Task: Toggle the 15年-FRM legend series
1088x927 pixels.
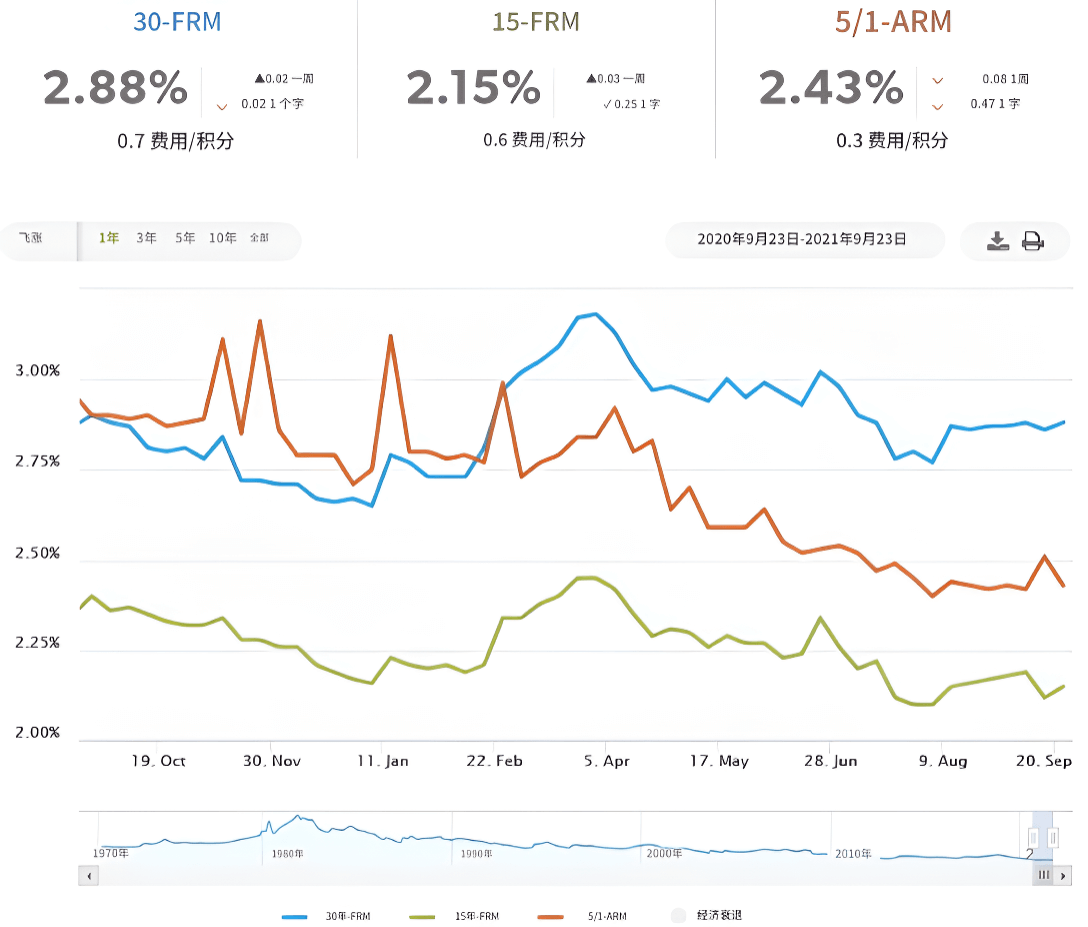Action: click(x=454, y=917)
